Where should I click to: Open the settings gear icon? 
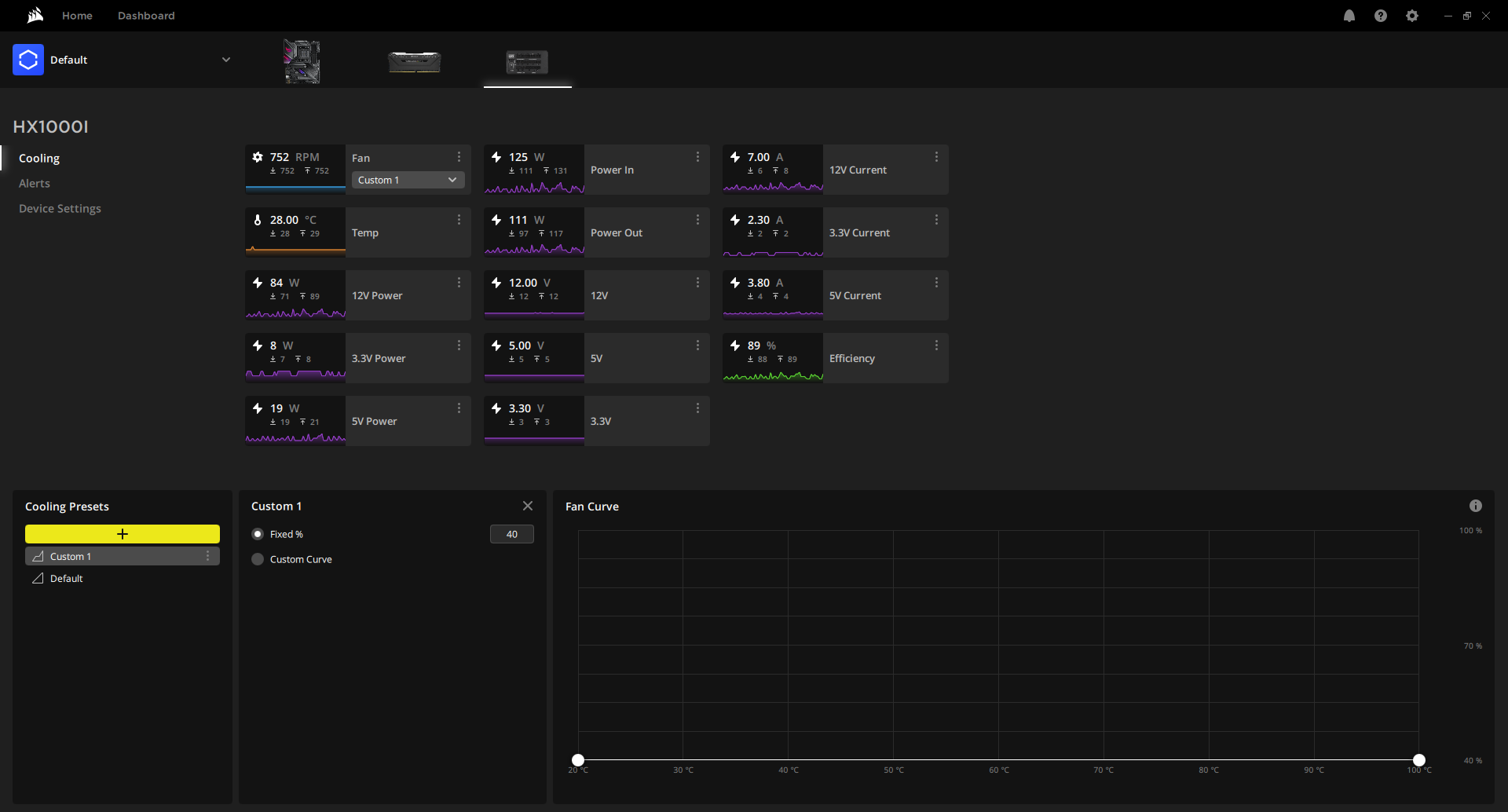(x=1412, y=16)
